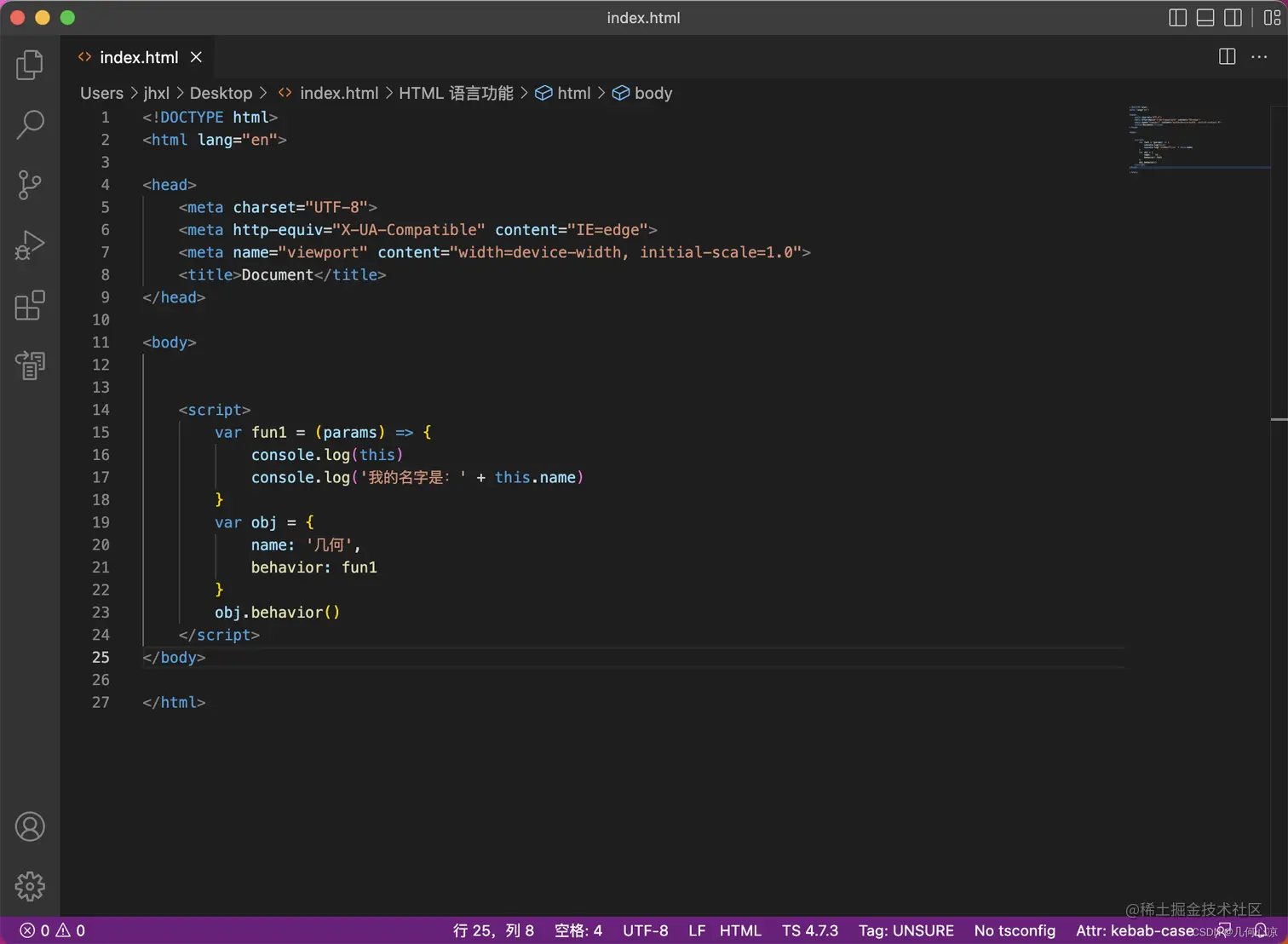
Task: Open the Source Control view icon
Action: (30, 185)
